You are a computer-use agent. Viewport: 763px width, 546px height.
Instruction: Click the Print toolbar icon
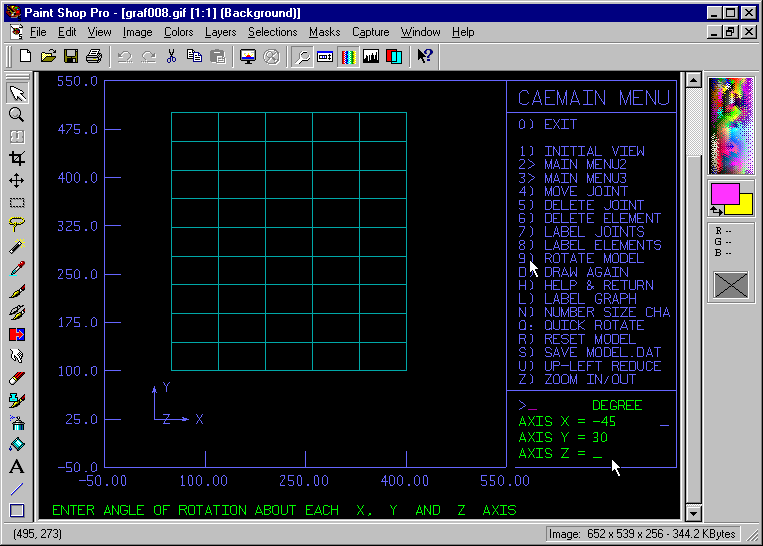93,56
